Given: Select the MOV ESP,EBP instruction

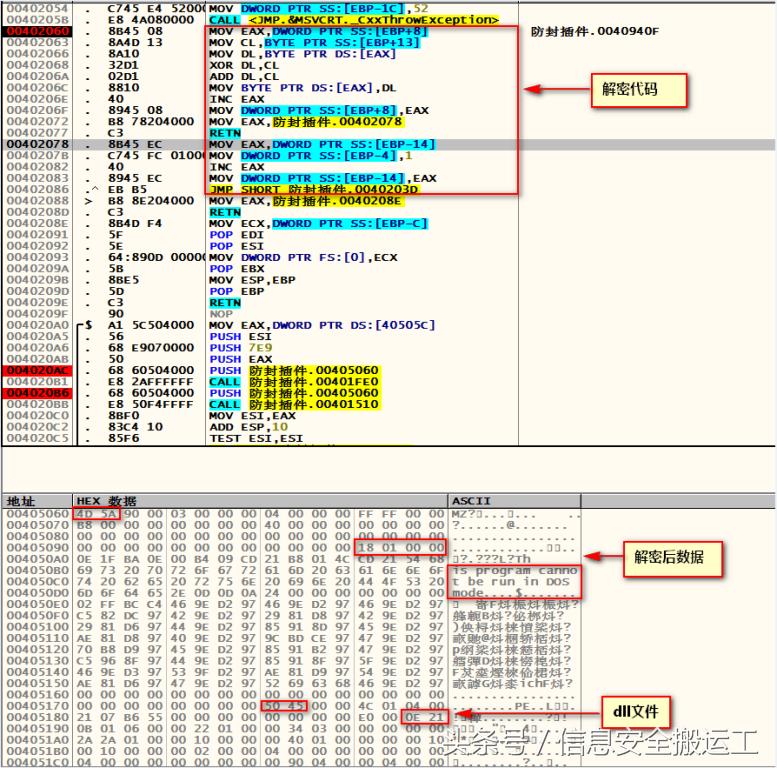Looking at the screenshot, I should [252, 280].
